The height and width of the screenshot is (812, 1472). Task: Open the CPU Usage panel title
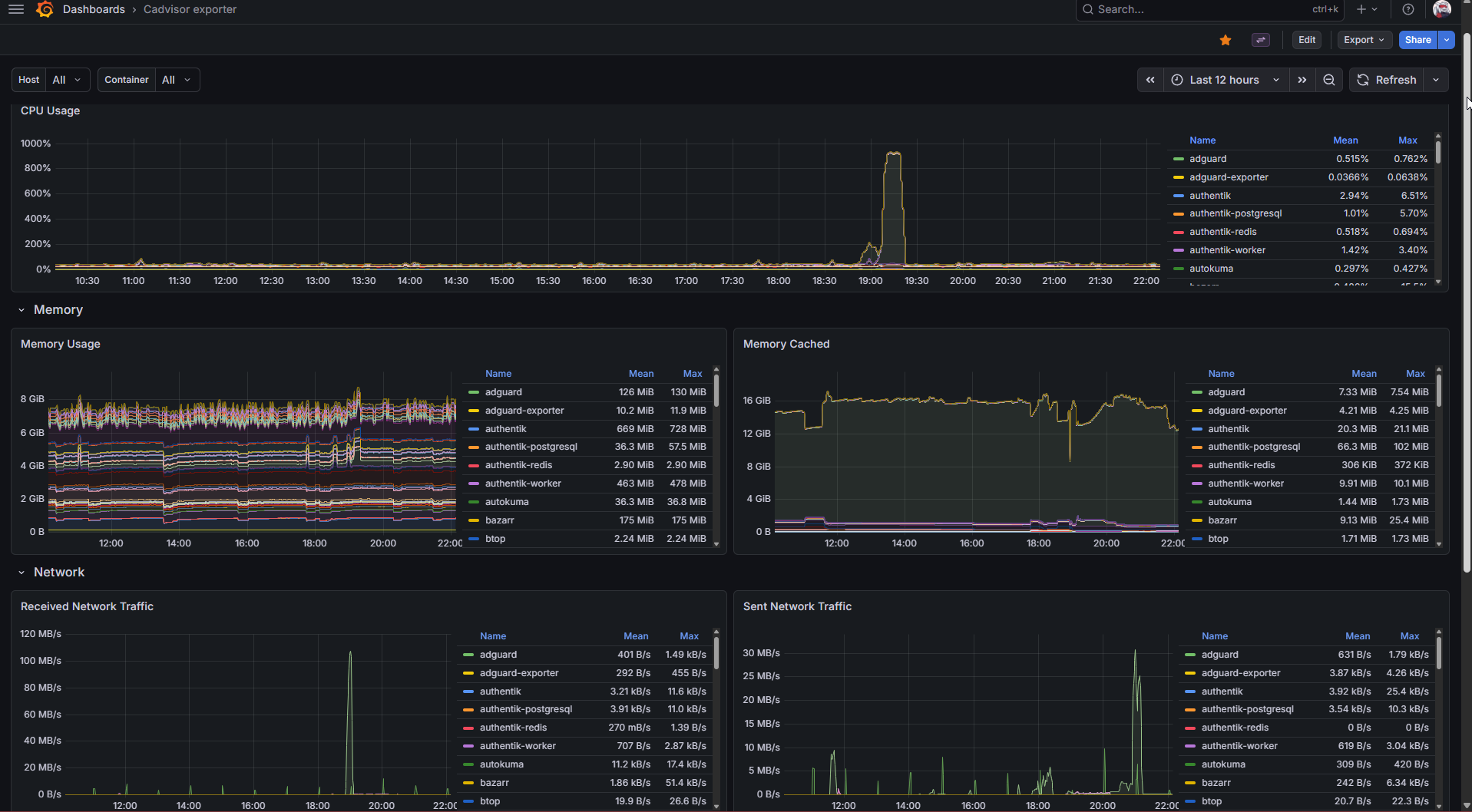click(x=51, y=111)
